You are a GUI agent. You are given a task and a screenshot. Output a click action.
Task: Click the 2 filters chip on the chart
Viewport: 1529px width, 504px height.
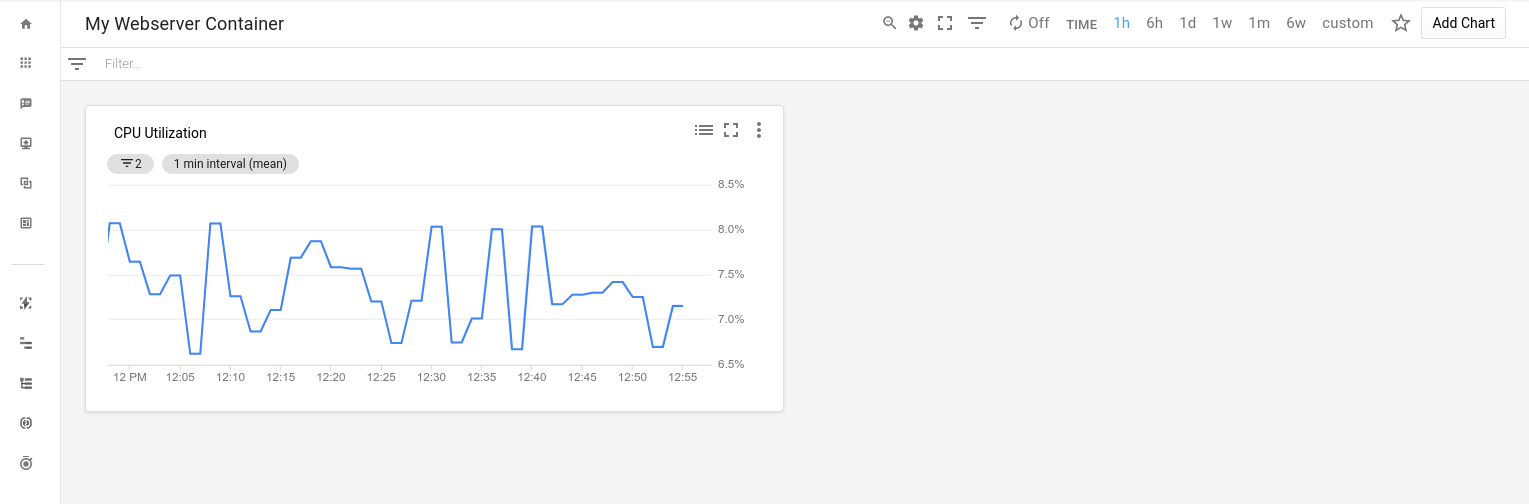pyautogui.click(x=131, y=164)
